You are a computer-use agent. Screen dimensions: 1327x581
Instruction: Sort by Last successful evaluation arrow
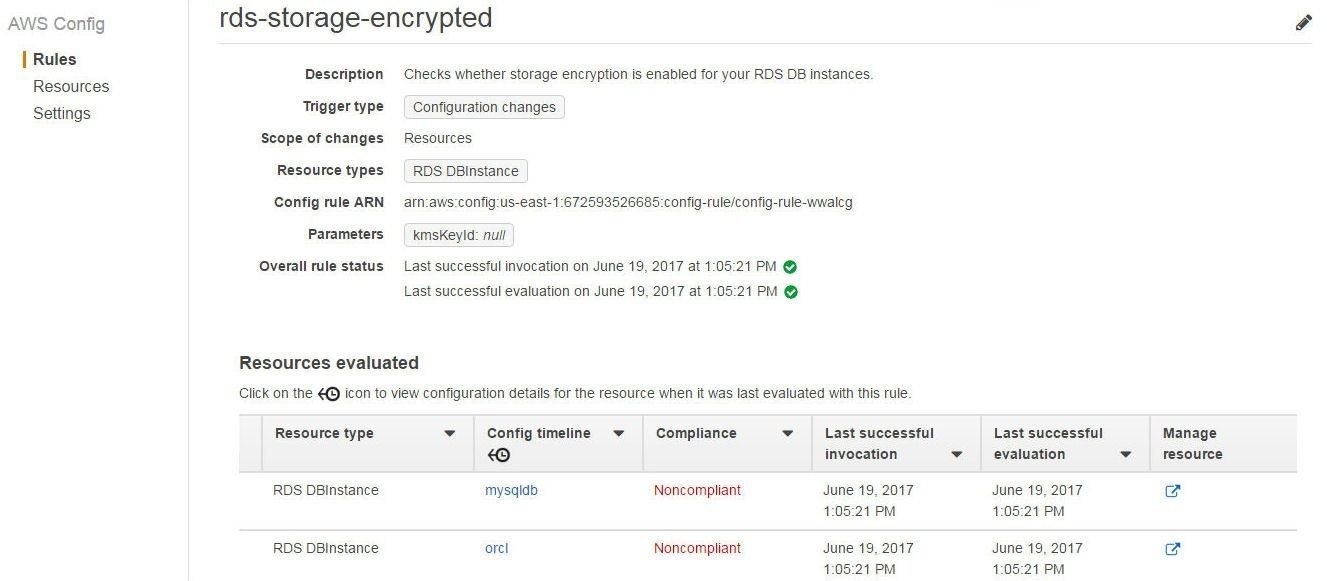(x=1126, y=455)
